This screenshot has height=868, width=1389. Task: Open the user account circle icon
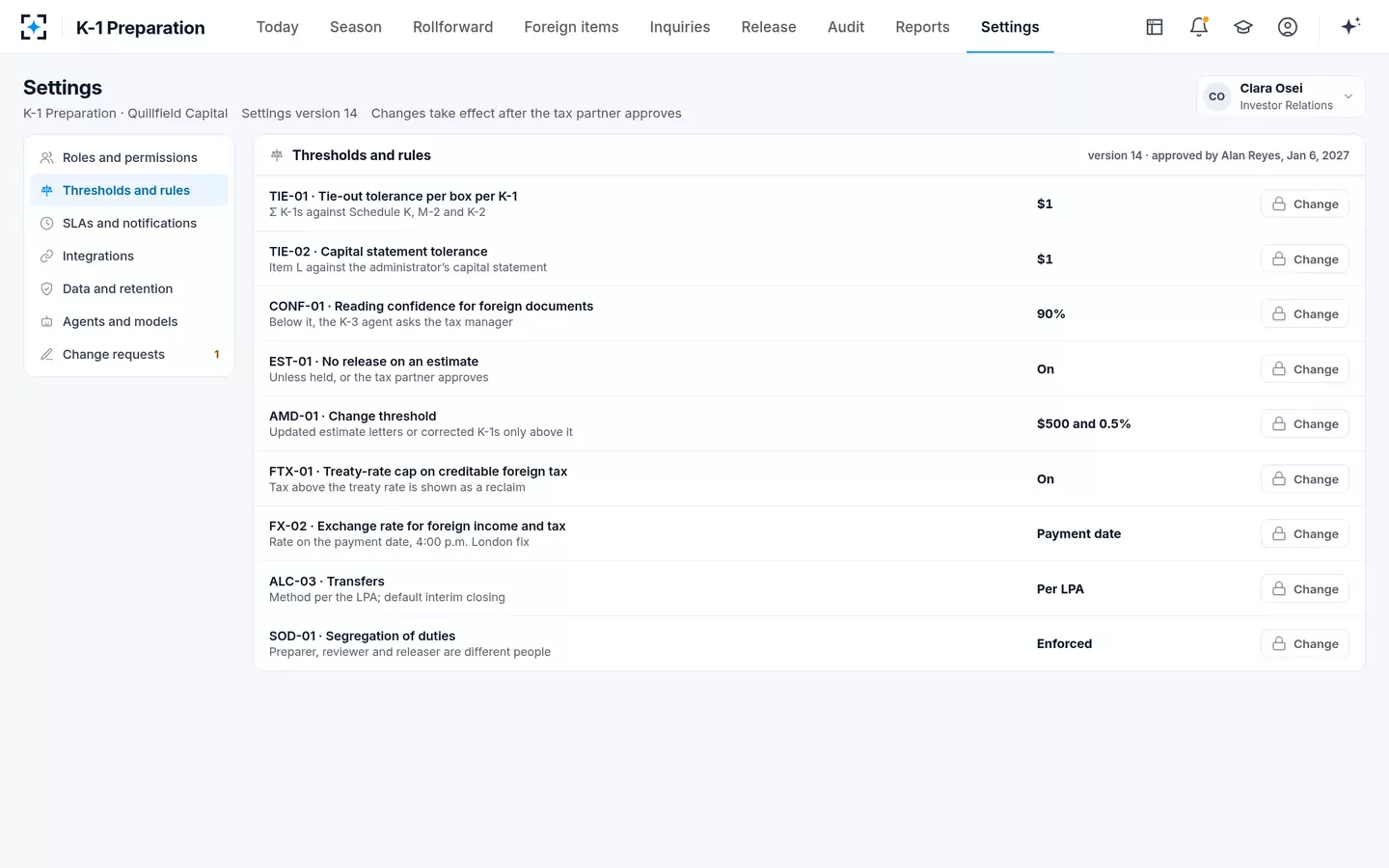tap(1288, 27)
